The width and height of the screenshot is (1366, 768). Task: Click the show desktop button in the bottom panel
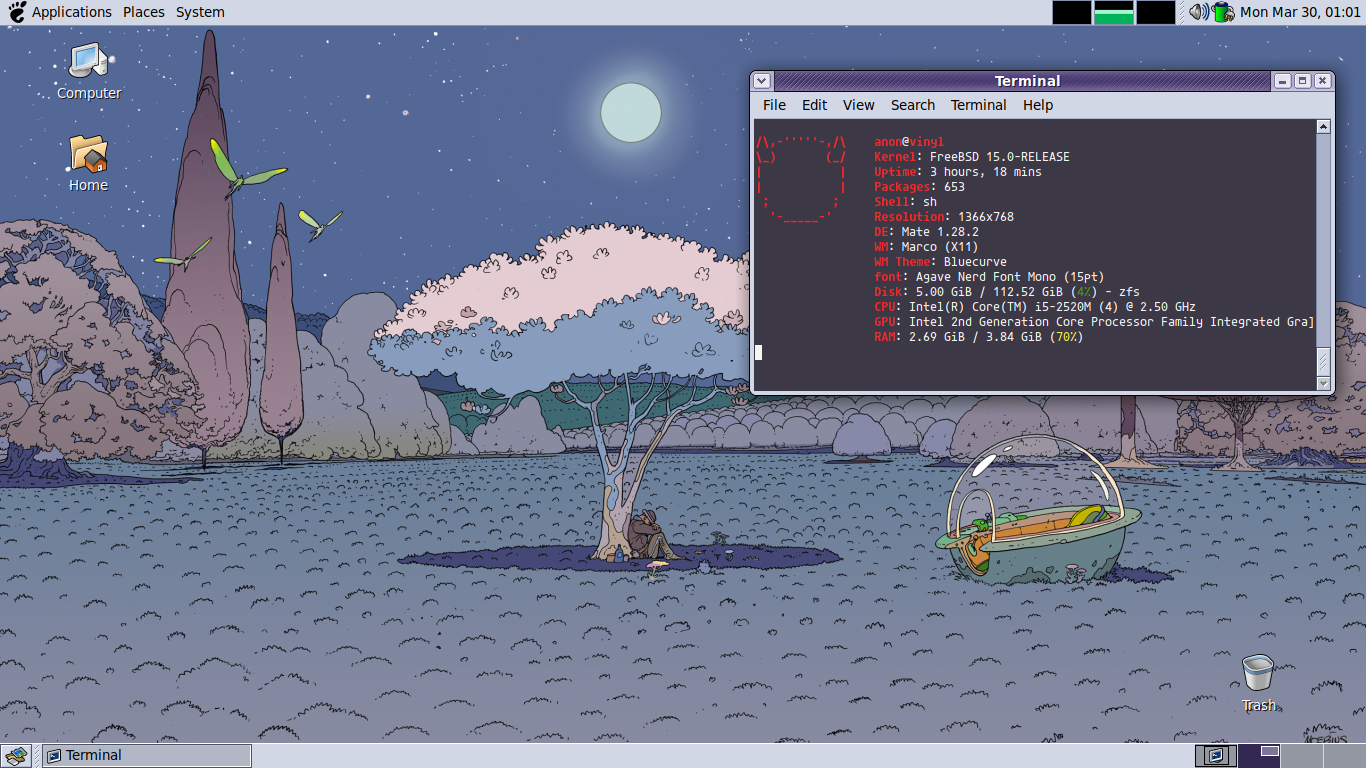click(x=16, y=755)
